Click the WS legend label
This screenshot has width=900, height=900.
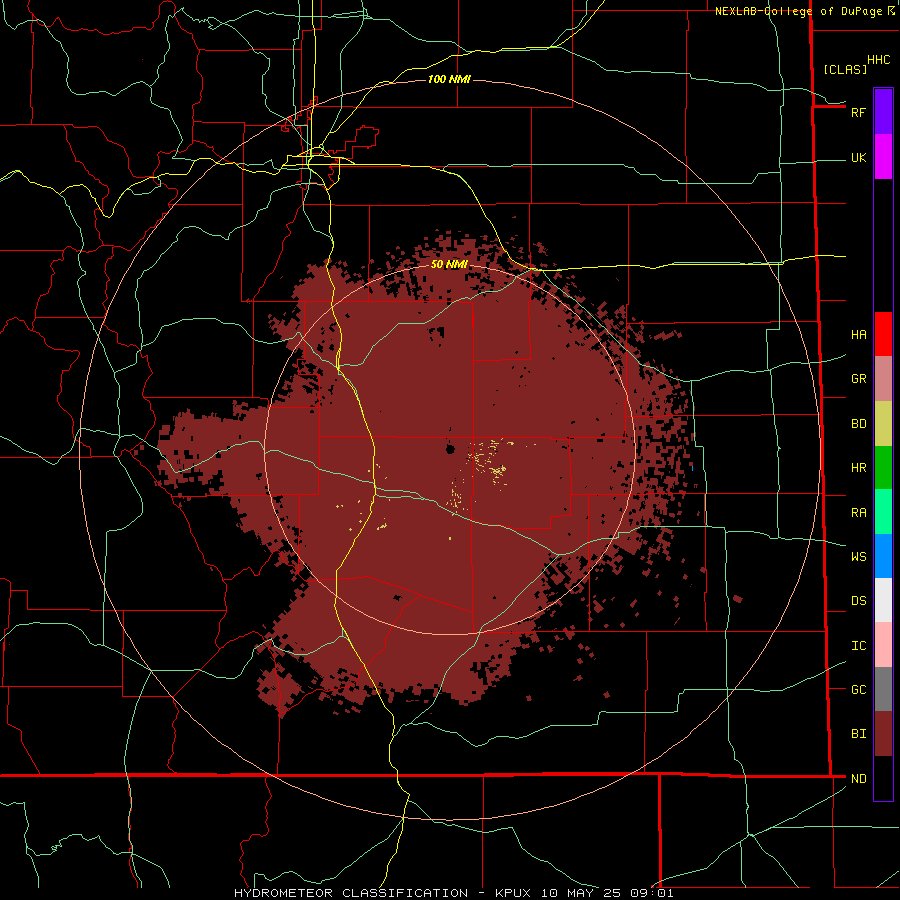858,556
